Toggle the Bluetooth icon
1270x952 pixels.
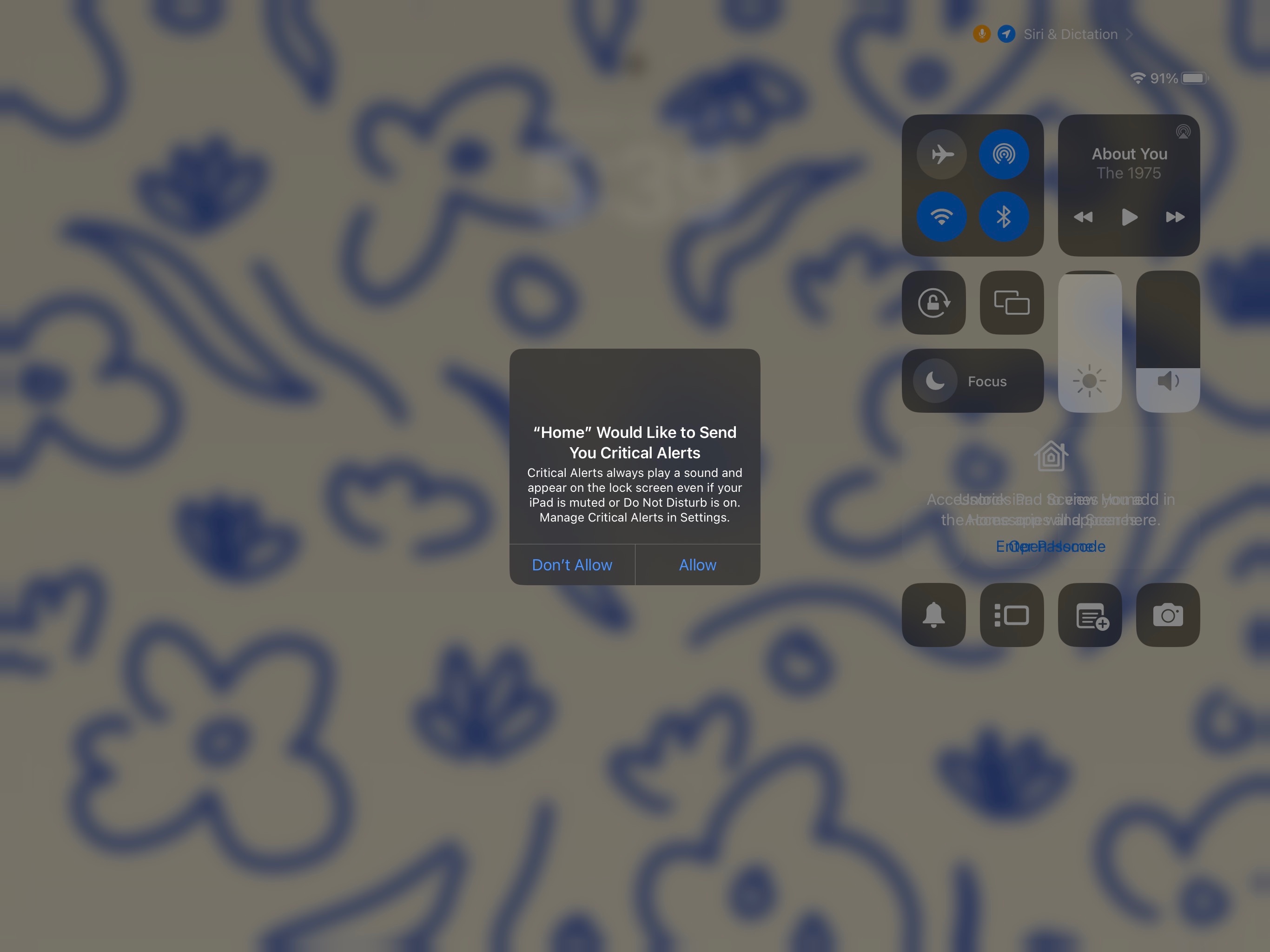pyautogui.click(x=1003, y=216)
